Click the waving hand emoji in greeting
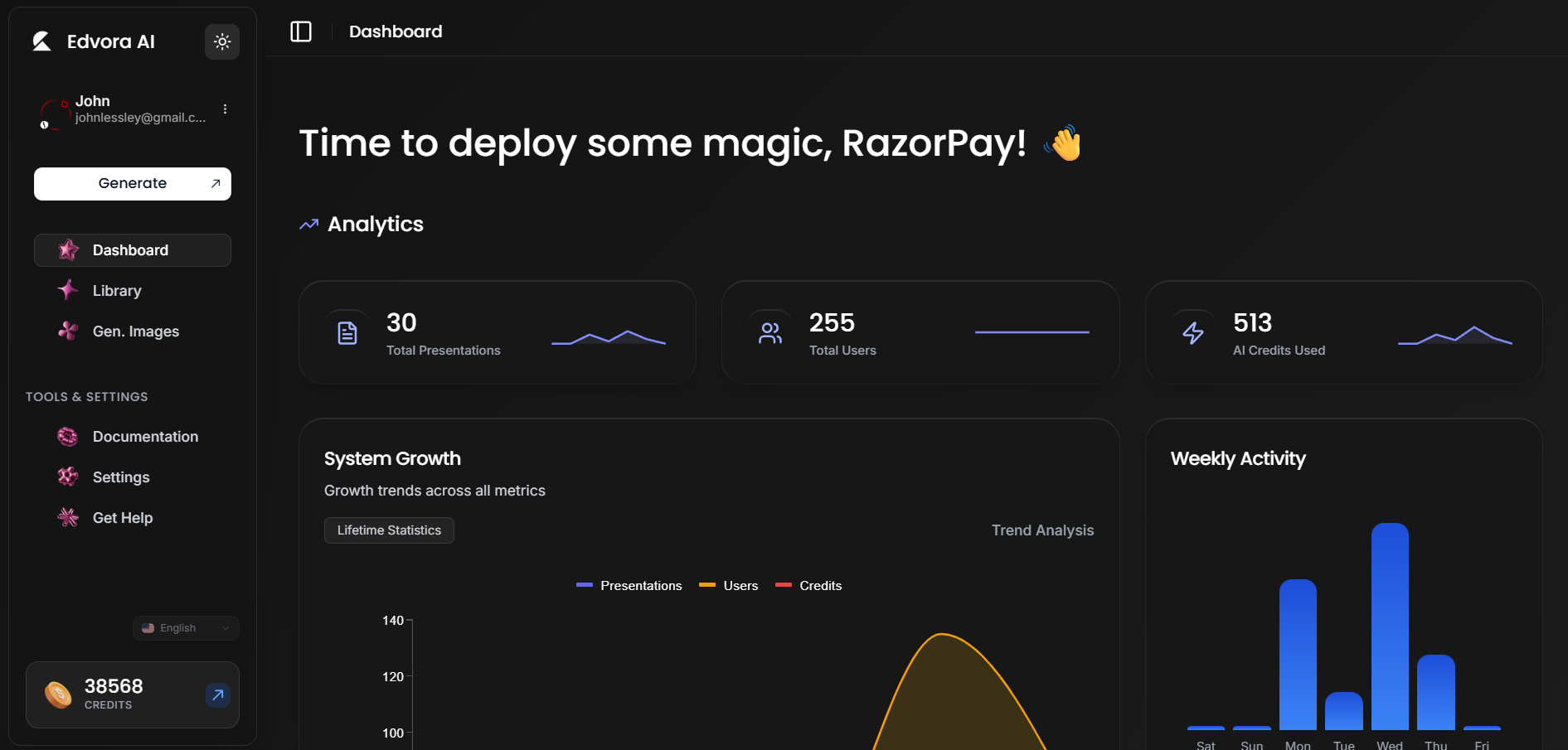The image size is (1568, 750). [1063, 143]
